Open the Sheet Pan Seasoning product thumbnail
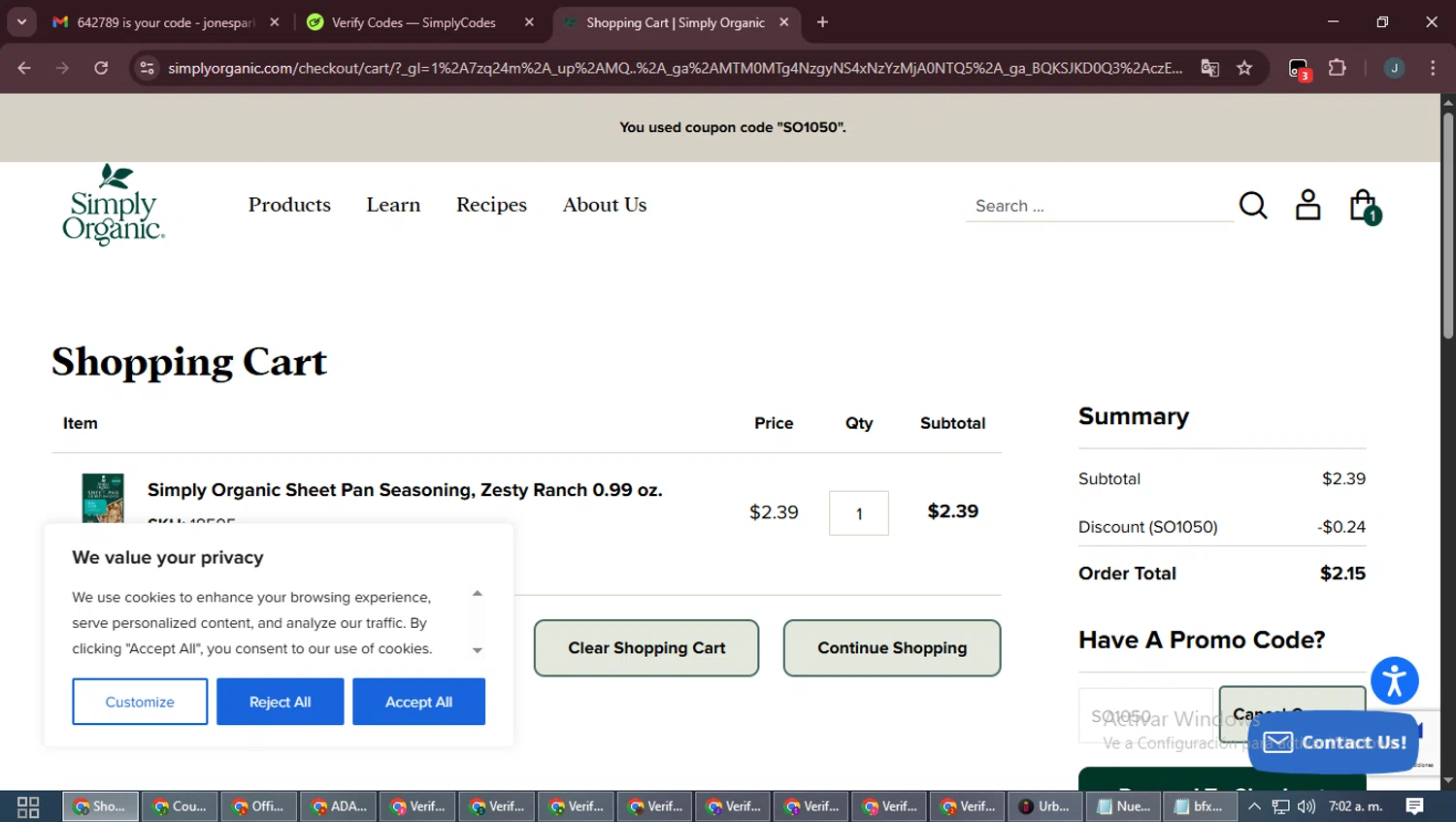 (x=103, y=498)
